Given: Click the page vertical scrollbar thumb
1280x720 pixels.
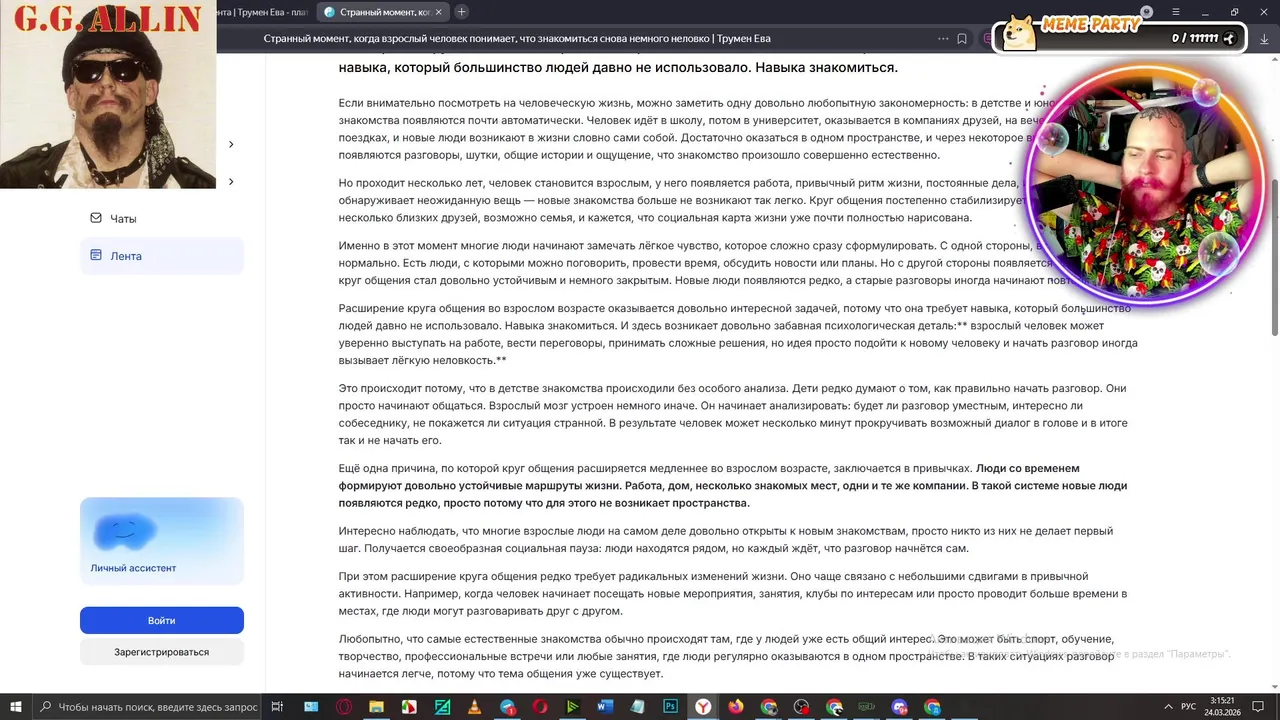Looking at the screenshot, I should pos(1274,258).
